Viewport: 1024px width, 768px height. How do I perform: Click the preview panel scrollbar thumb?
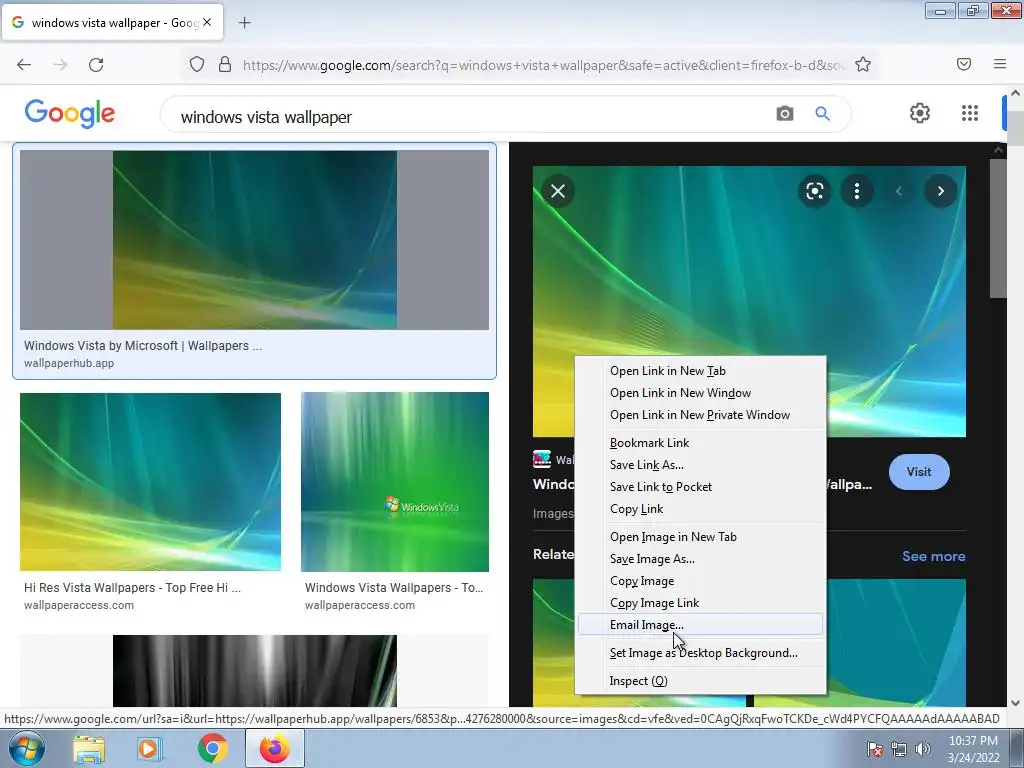pyautogui.click(x=998, y=229)
